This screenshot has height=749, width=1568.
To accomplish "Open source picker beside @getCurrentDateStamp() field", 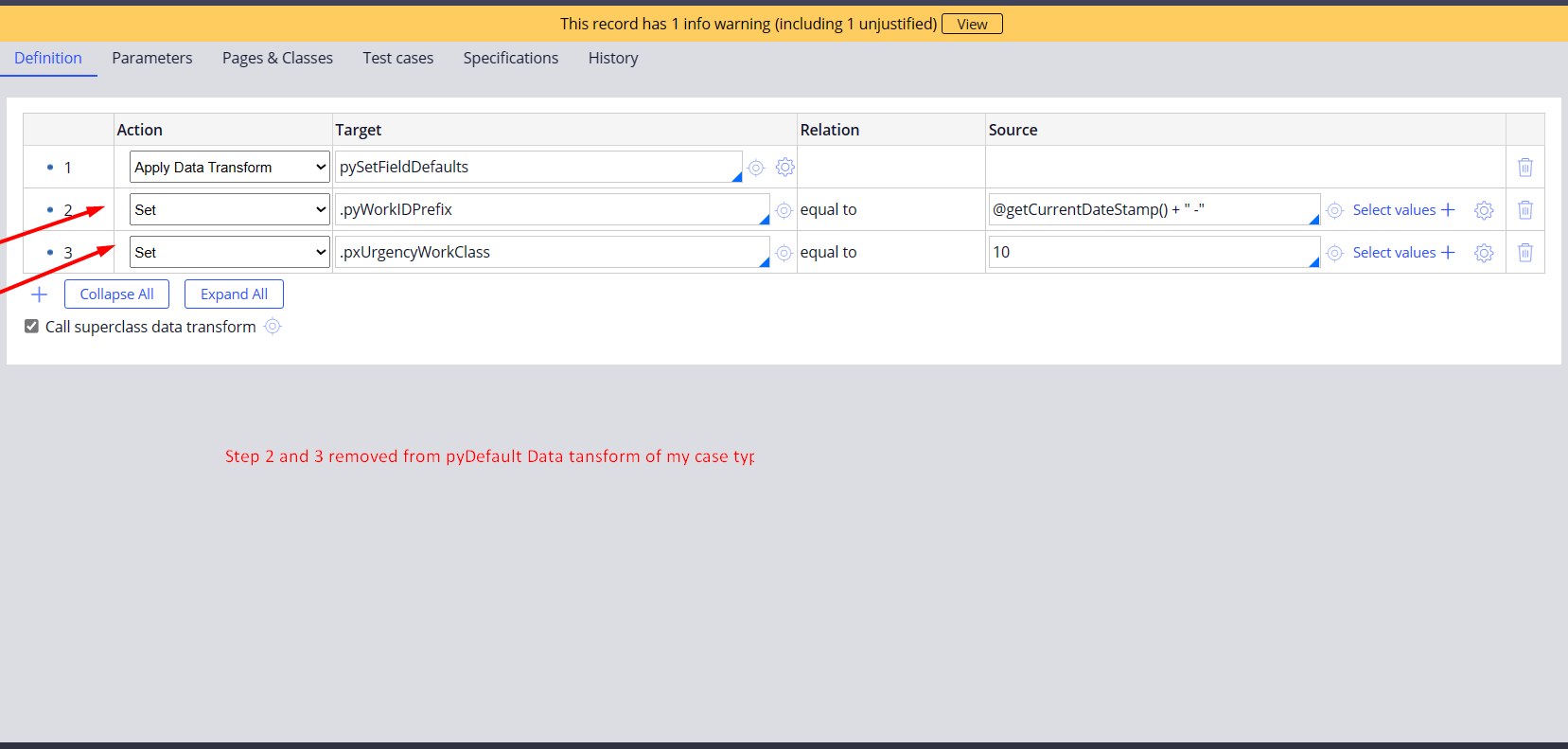I will pos(1334,210).
